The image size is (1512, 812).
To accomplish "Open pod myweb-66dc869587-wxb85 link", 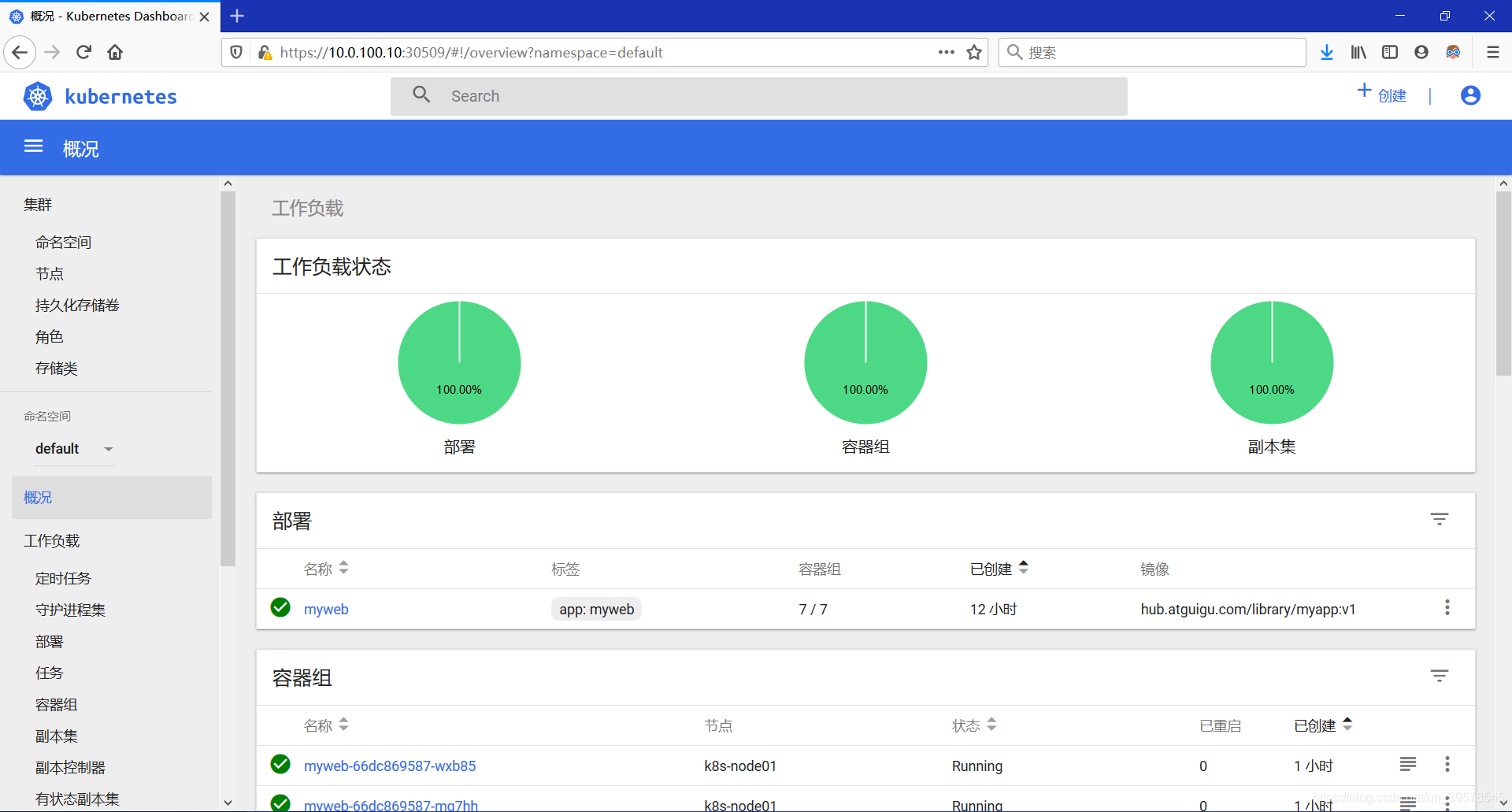I will [390, 766].
